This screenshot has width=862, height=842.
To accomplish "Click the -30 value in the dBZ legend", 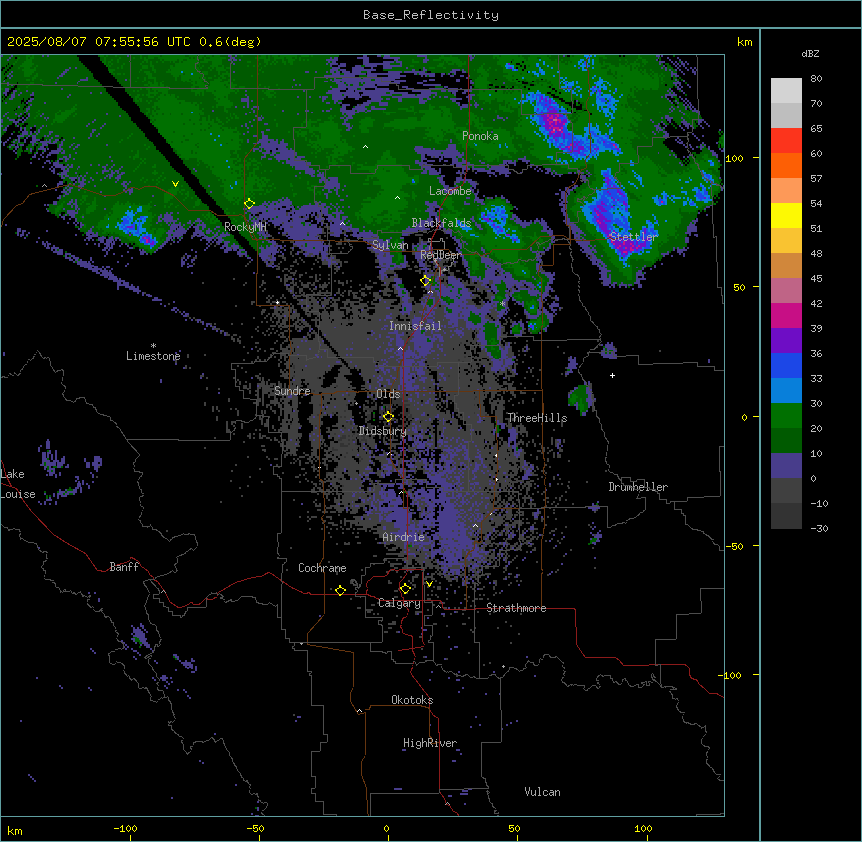I will [819, 529].
